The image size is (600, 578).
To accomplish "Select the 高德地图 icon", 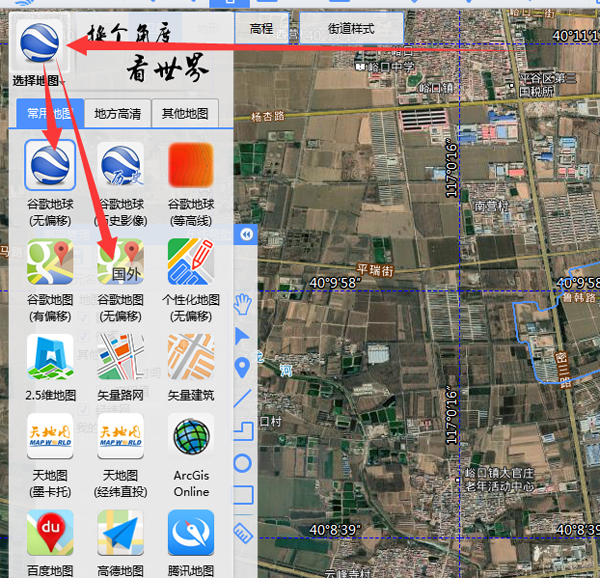I will (121, 532).
